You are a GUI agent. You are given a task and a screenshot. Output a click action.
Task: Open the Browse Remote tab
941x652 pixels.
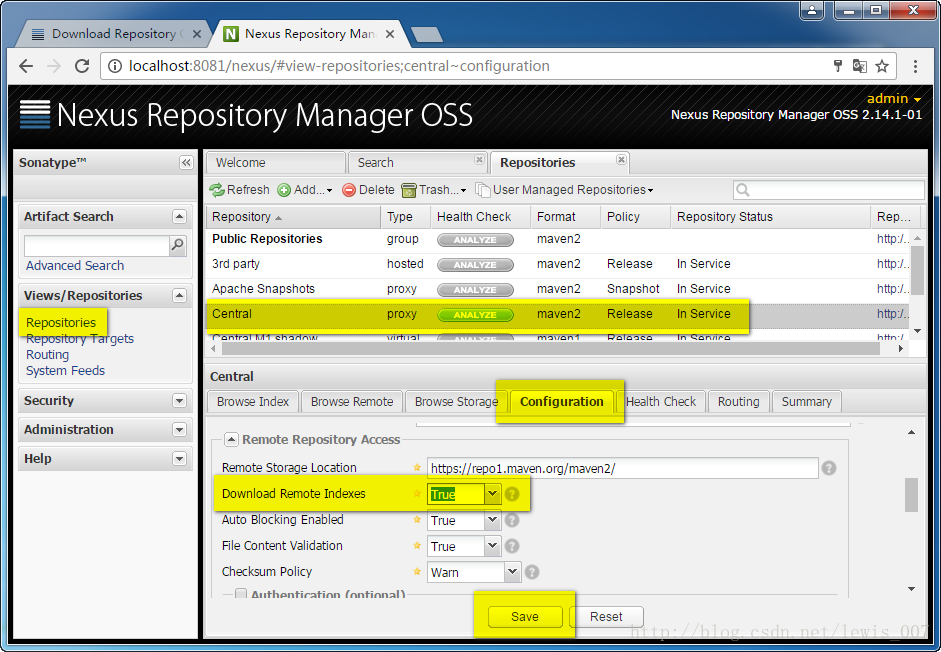(352, 402)
